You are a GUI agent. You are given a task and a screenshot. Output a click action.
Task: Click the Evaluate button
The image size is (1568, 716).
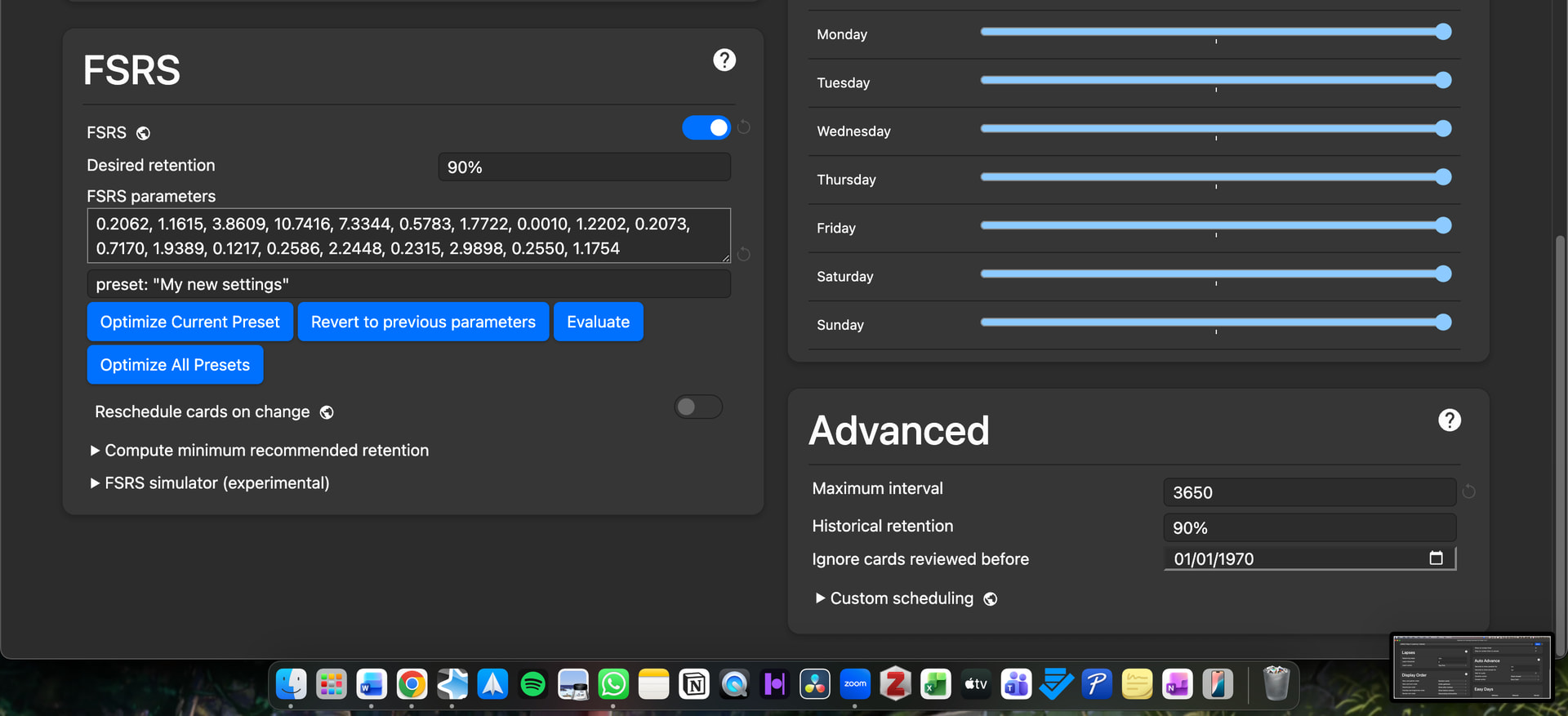pos(598,322)
